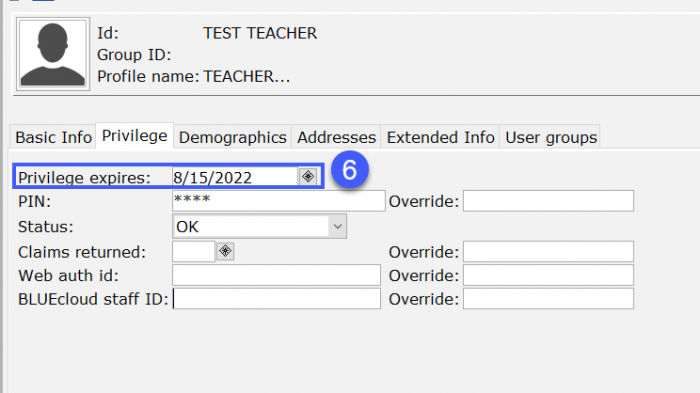Click the PIN Override field

click(548, 201)
